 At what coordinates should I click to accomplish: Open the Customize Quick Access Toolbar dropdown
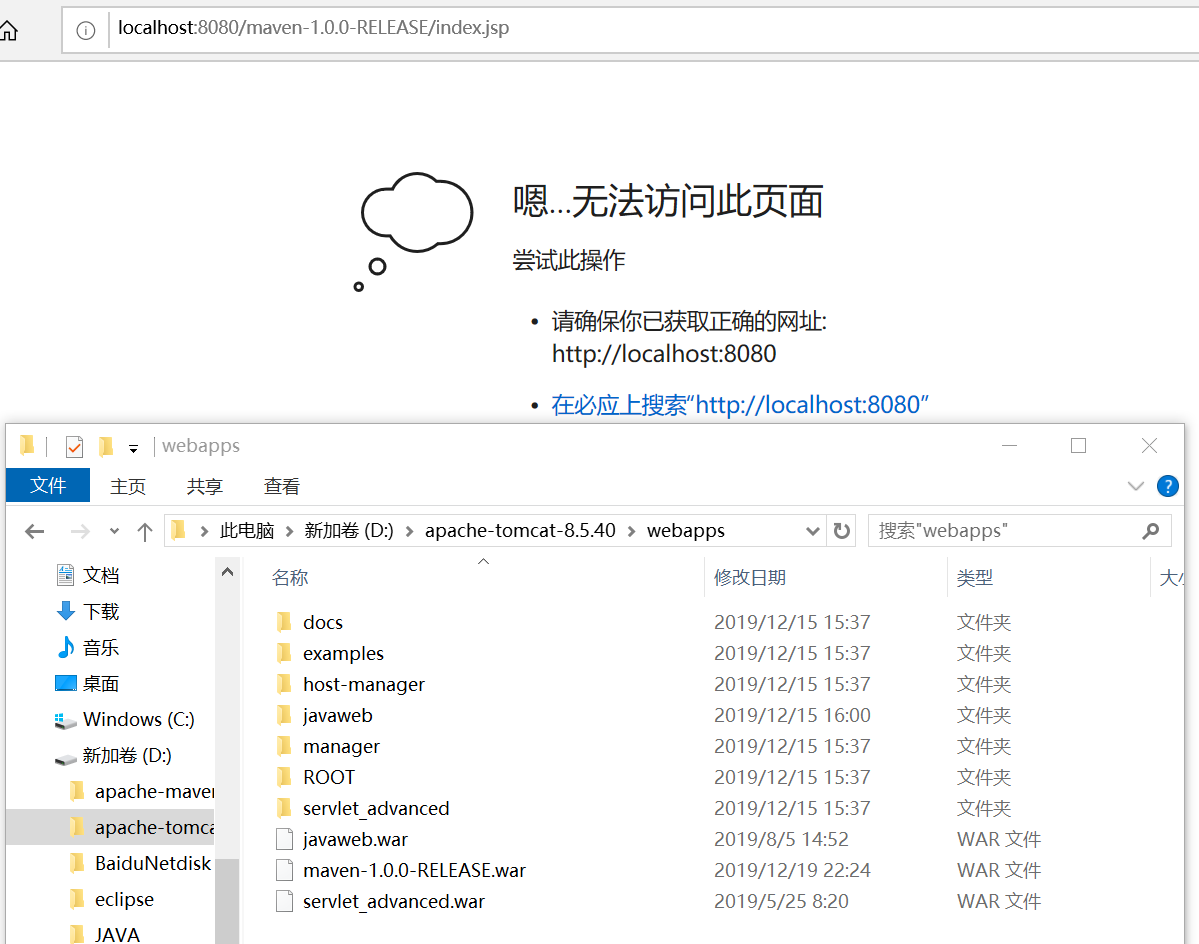(x=133, y=449)
